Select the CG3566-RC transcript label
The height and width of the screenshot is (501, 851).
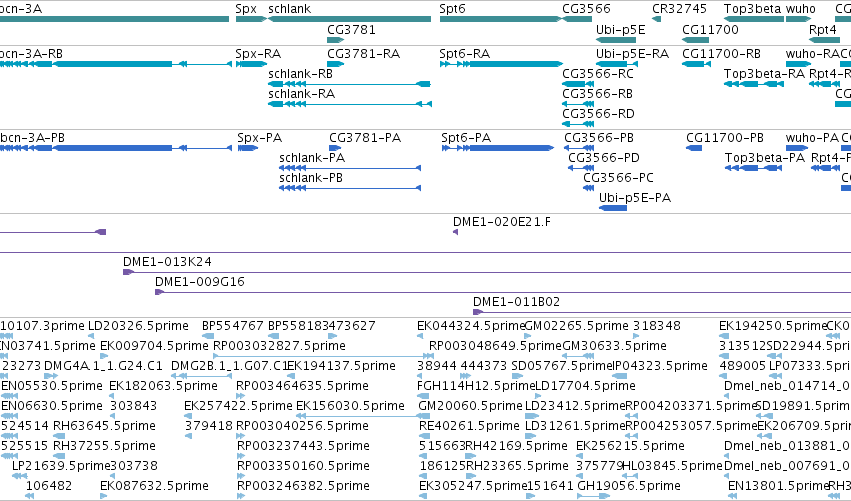(598, 74)
